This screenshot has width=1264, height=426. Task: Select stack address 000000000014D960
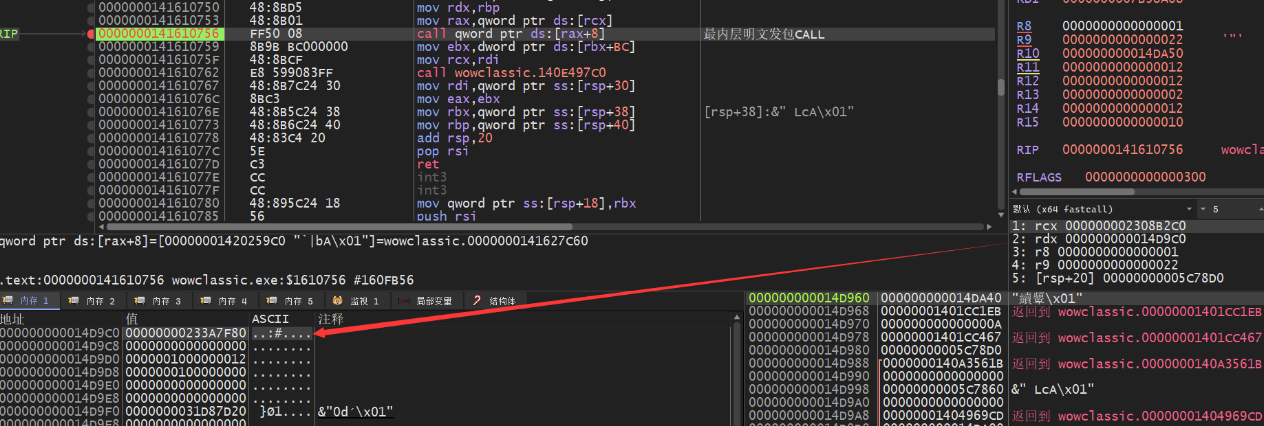tap(810, 298)
